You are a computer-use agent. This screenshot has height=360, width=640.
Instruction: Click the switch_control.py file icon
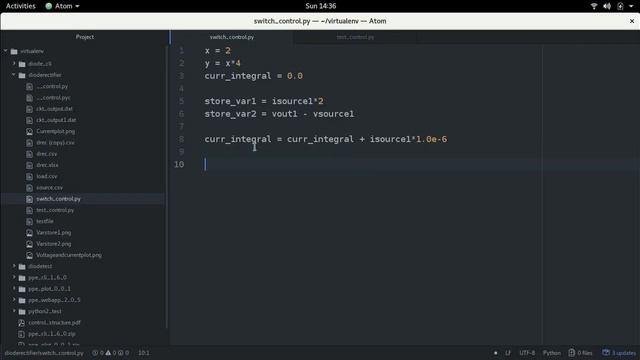(29, 199)
